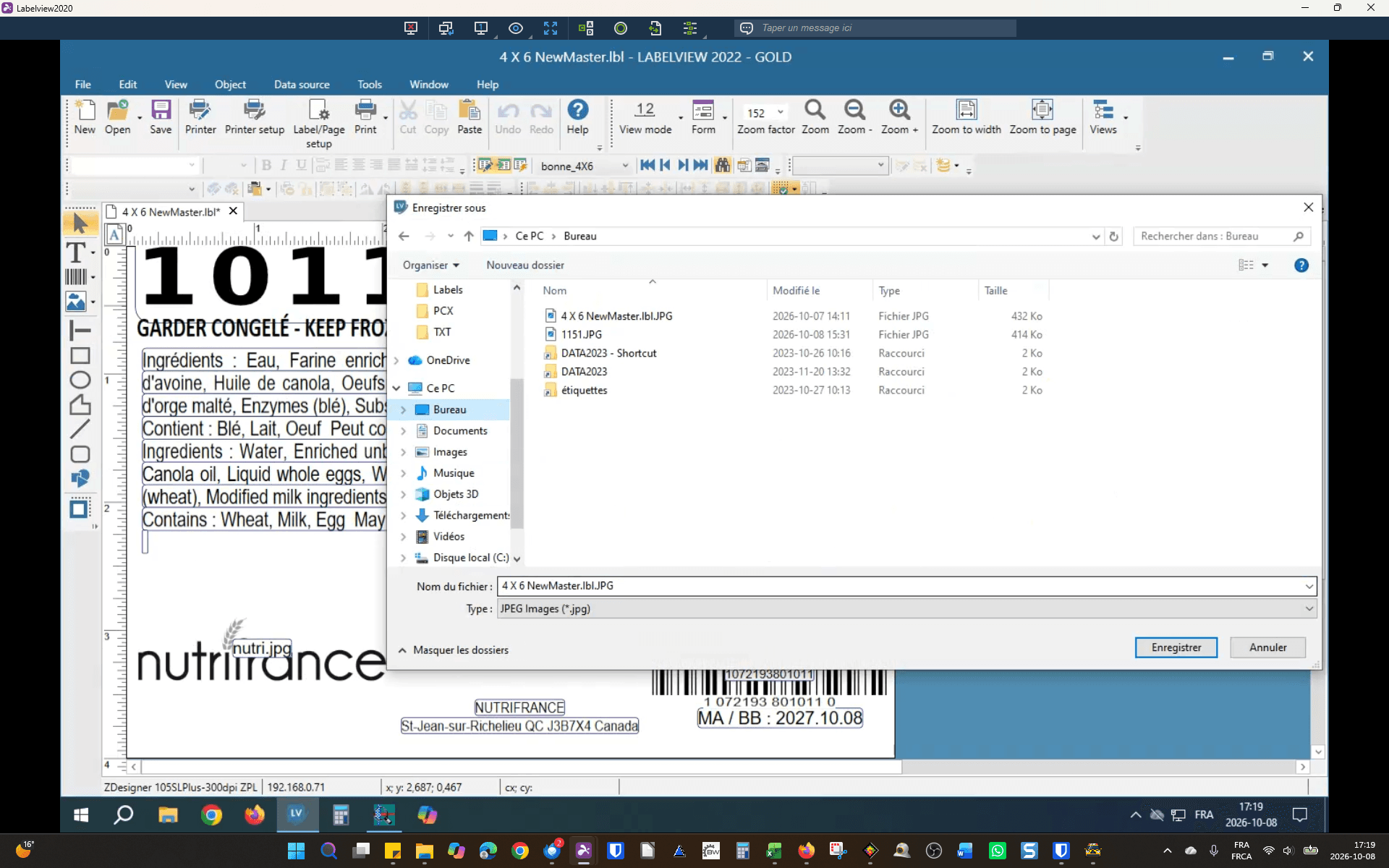Screen dimensions: 1389x868
Task: Click Nouveau dossier in the save dialog
Action: tap(525, 265)
